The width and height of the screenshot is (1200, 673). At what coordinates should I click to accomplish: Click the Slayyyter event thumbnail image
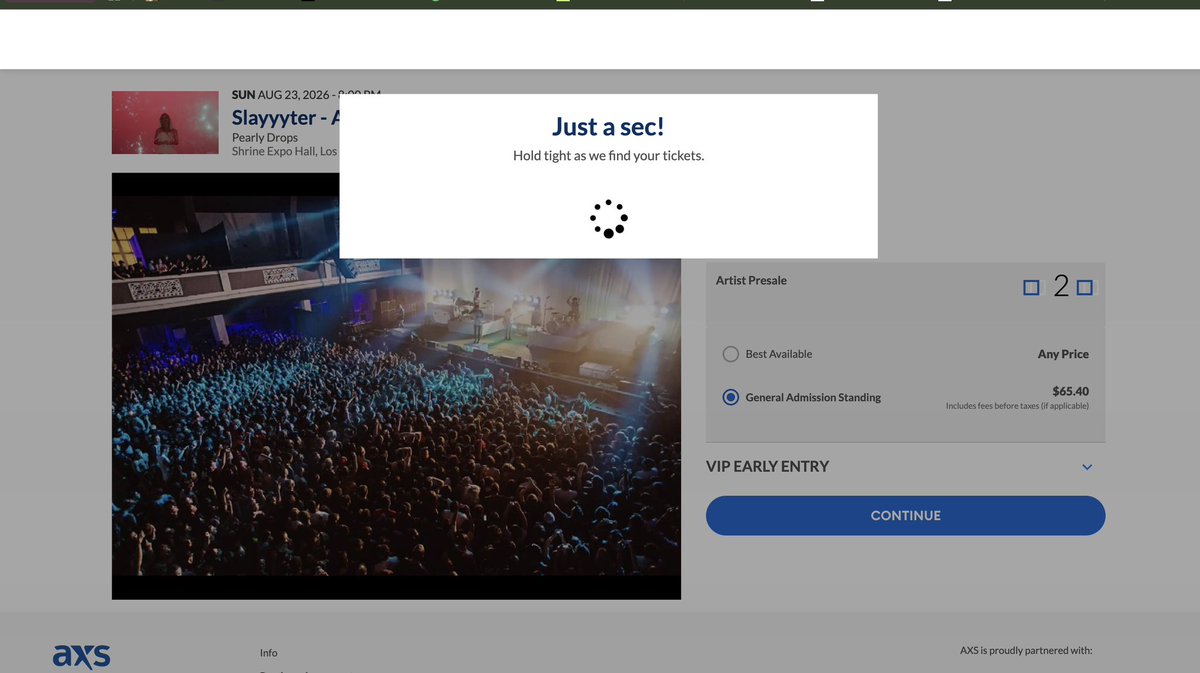pos(165,123)
